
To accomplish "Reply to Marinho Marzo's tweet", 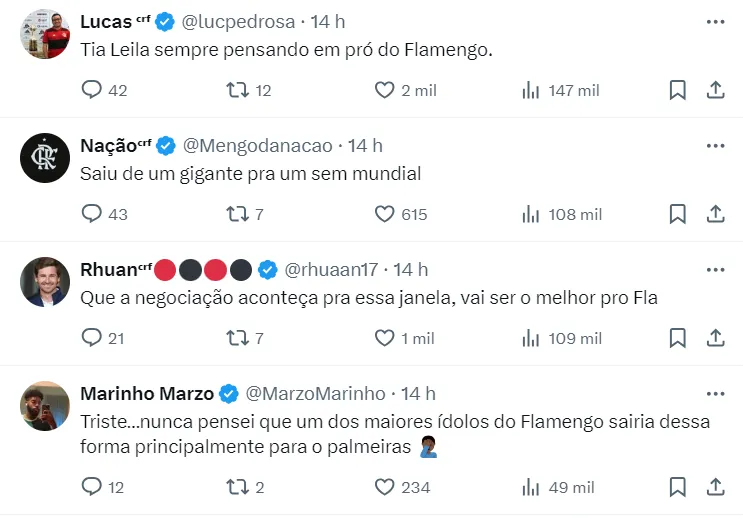I will [x=92, y=487].
